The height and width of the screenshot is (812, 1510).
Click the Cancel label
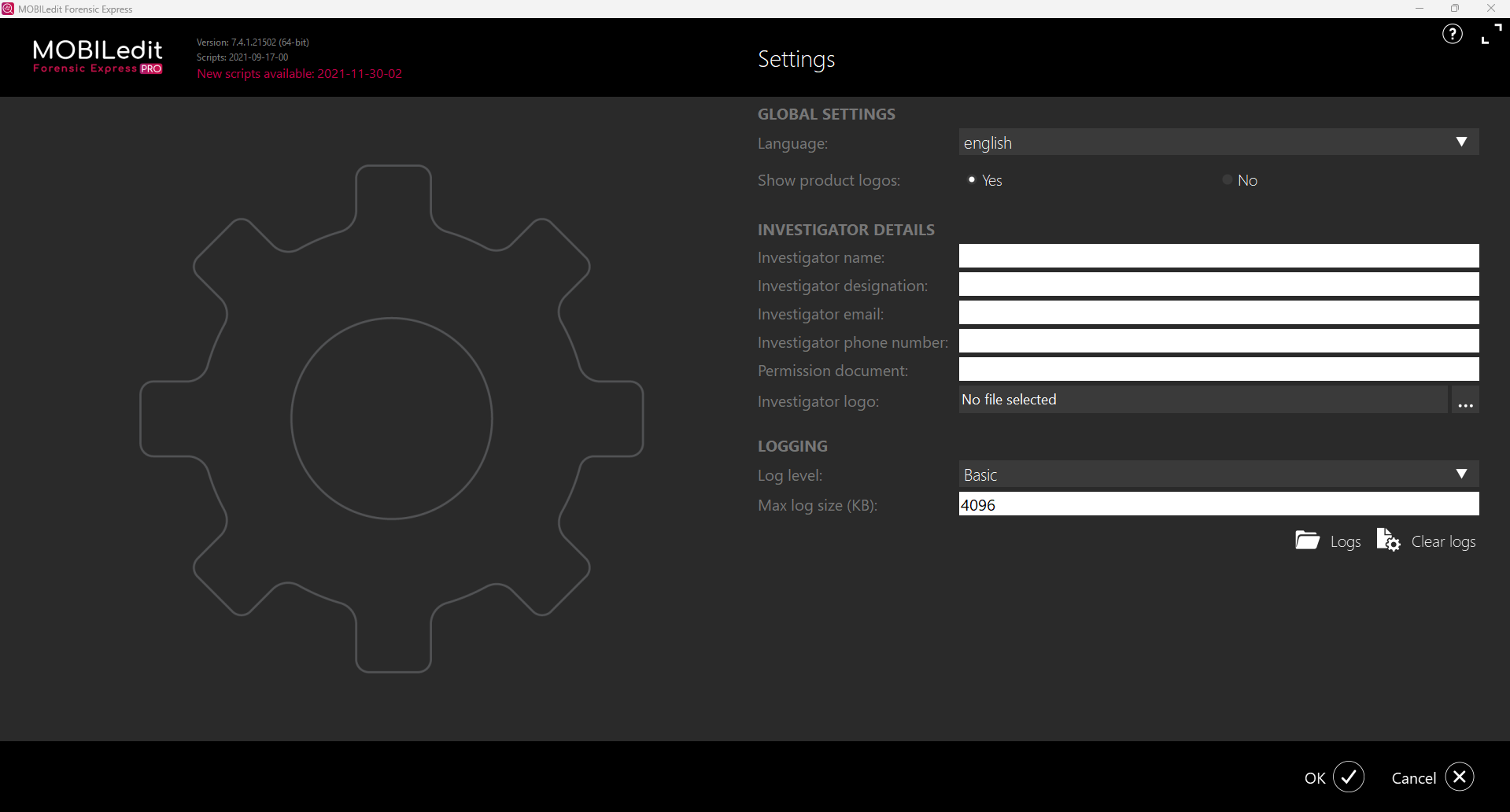point(1414,778)
